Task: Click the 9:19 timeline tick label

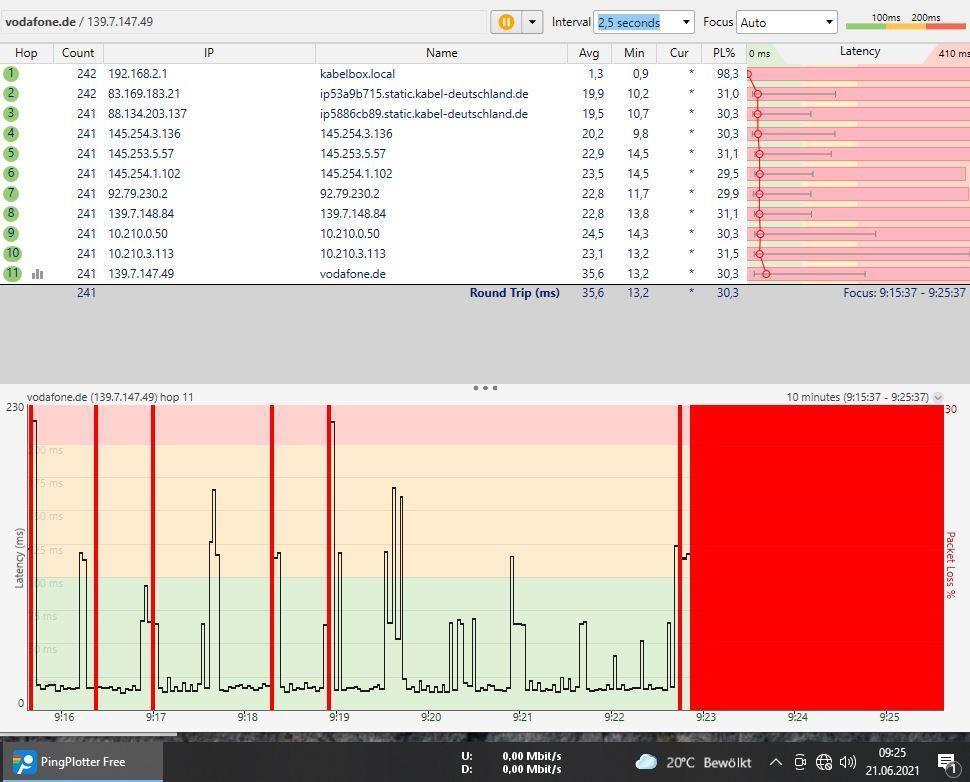Action: (x=339, y=717)
